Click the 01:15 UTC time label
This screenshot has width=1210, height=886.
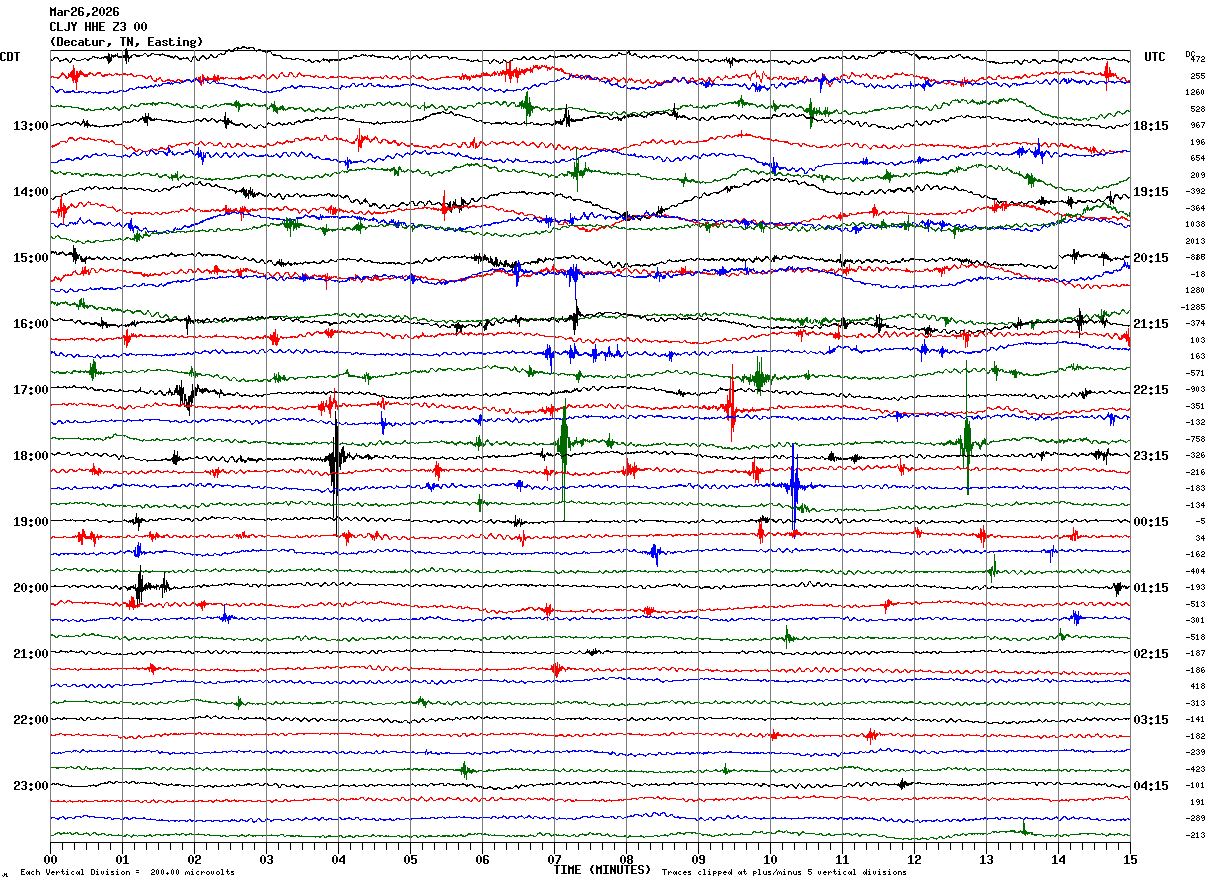[x=1151, y=588]
